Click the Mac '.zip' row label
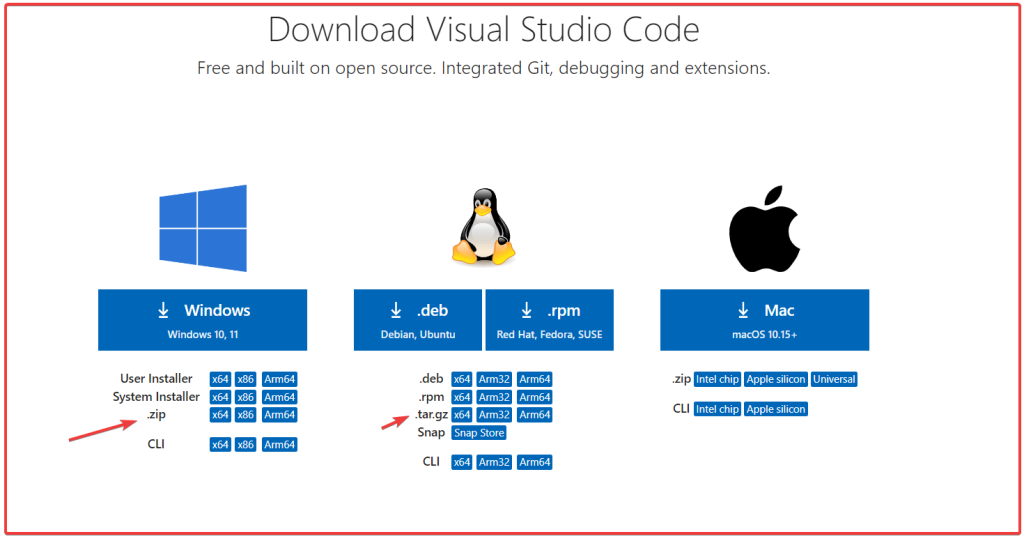1024x548 pixels. pos(681,379)
